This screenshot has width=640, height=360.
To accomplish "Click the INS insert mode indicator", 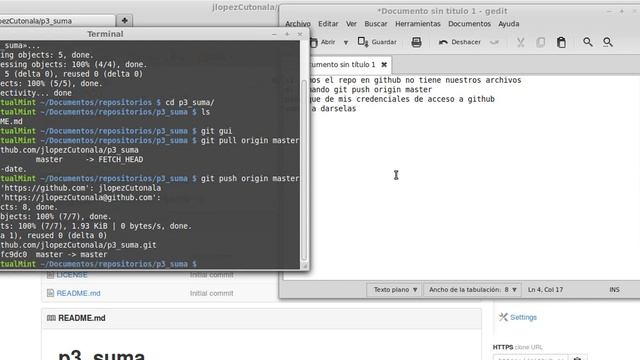I will click(x=614, y=290).
